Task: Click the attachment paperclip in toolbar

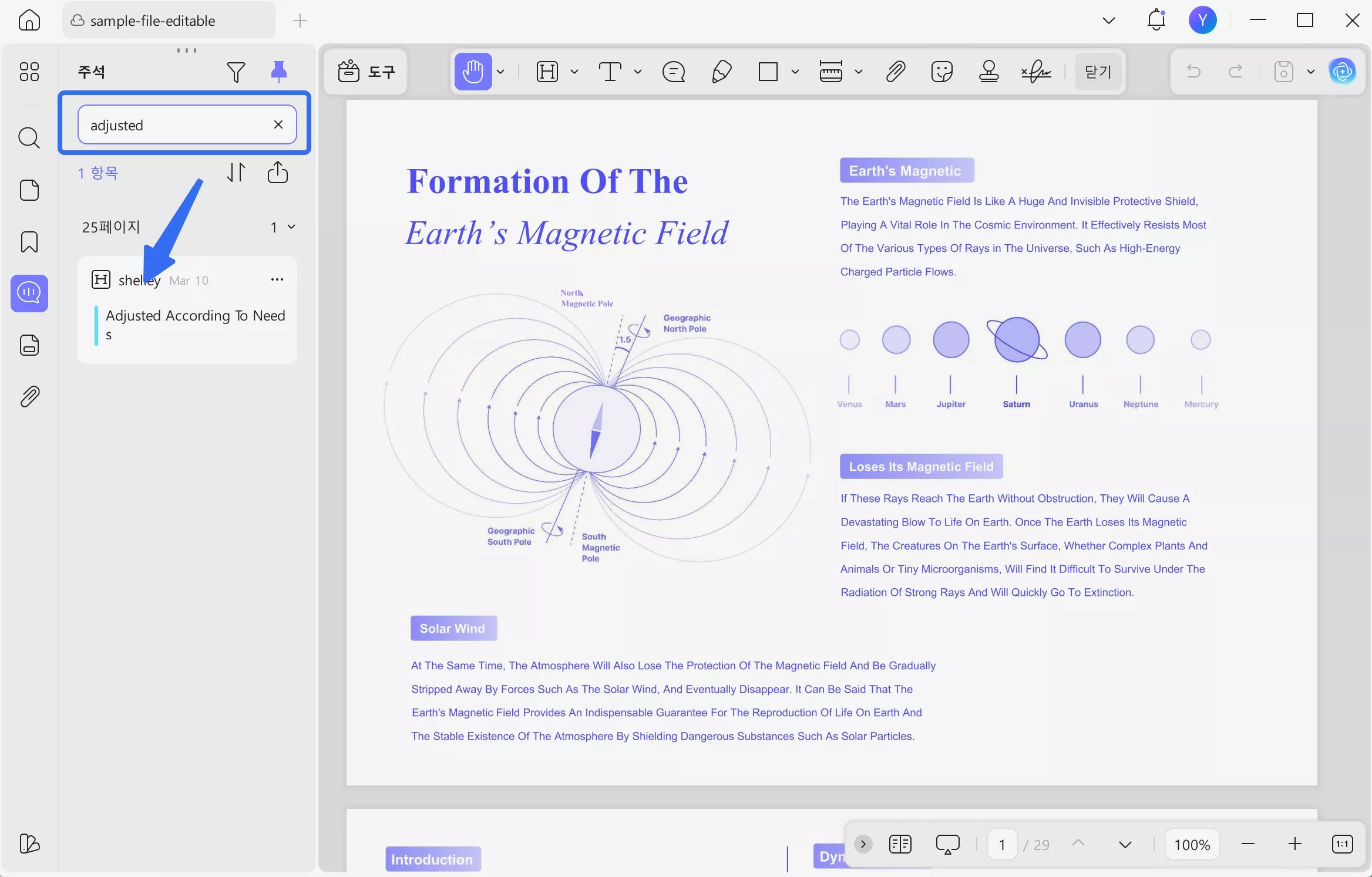Action: tap(895, 72)
